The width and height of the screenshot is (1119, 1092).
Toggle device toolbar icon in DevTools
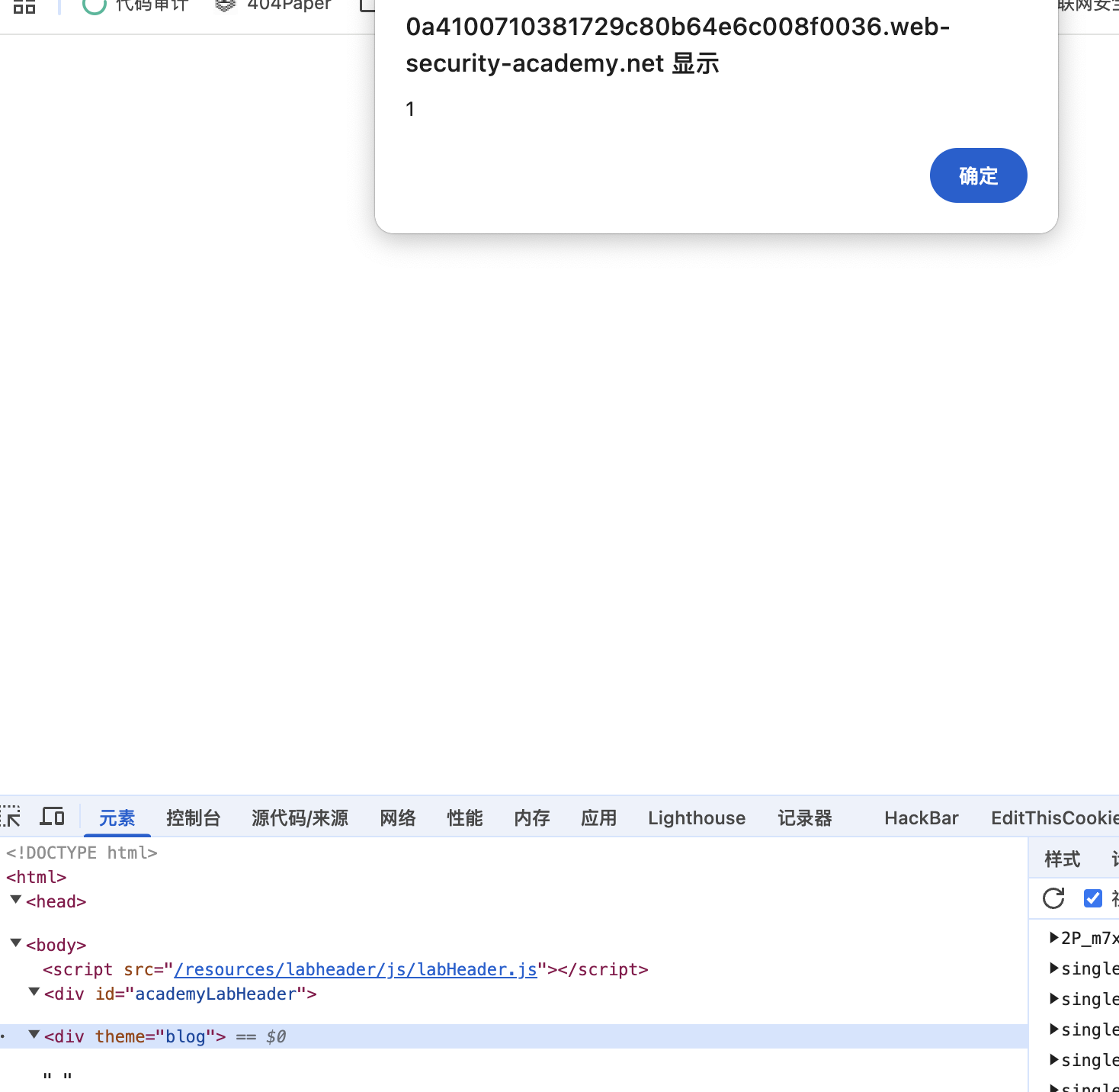pyautogui.click(x=52, y=817)
